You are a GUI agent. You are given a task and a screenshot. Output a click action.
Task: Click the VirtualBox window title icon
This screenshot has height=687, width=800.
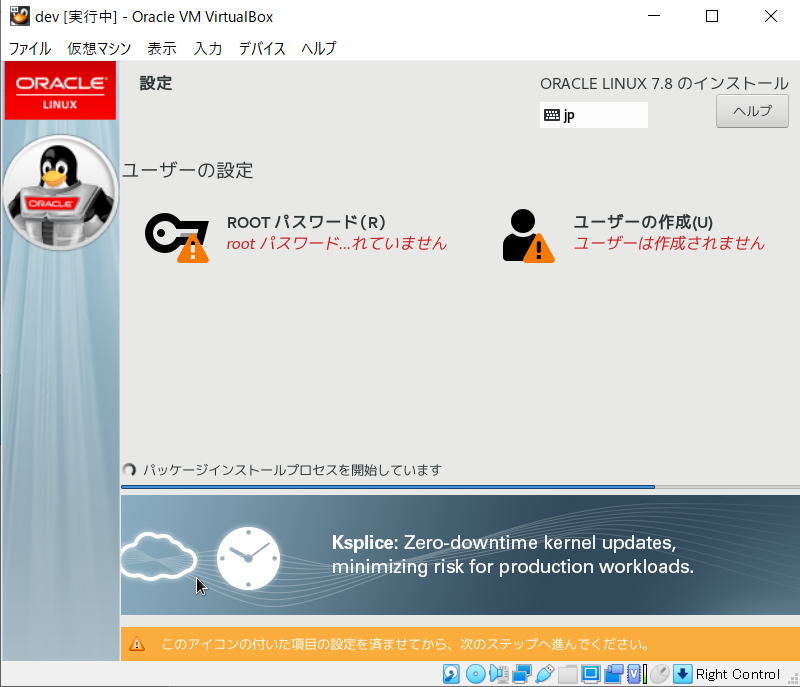pyautogui.click(x=20, y=16)
